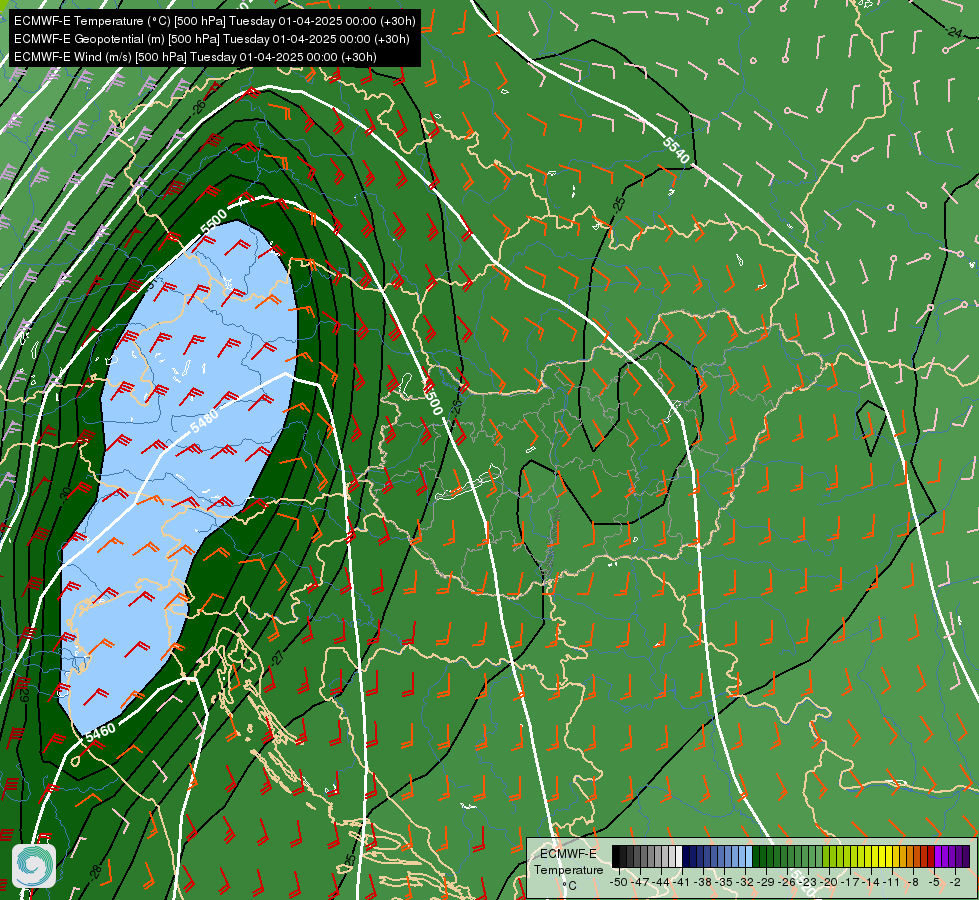Click the -5 legend tick value

click(x=933, y=882)
